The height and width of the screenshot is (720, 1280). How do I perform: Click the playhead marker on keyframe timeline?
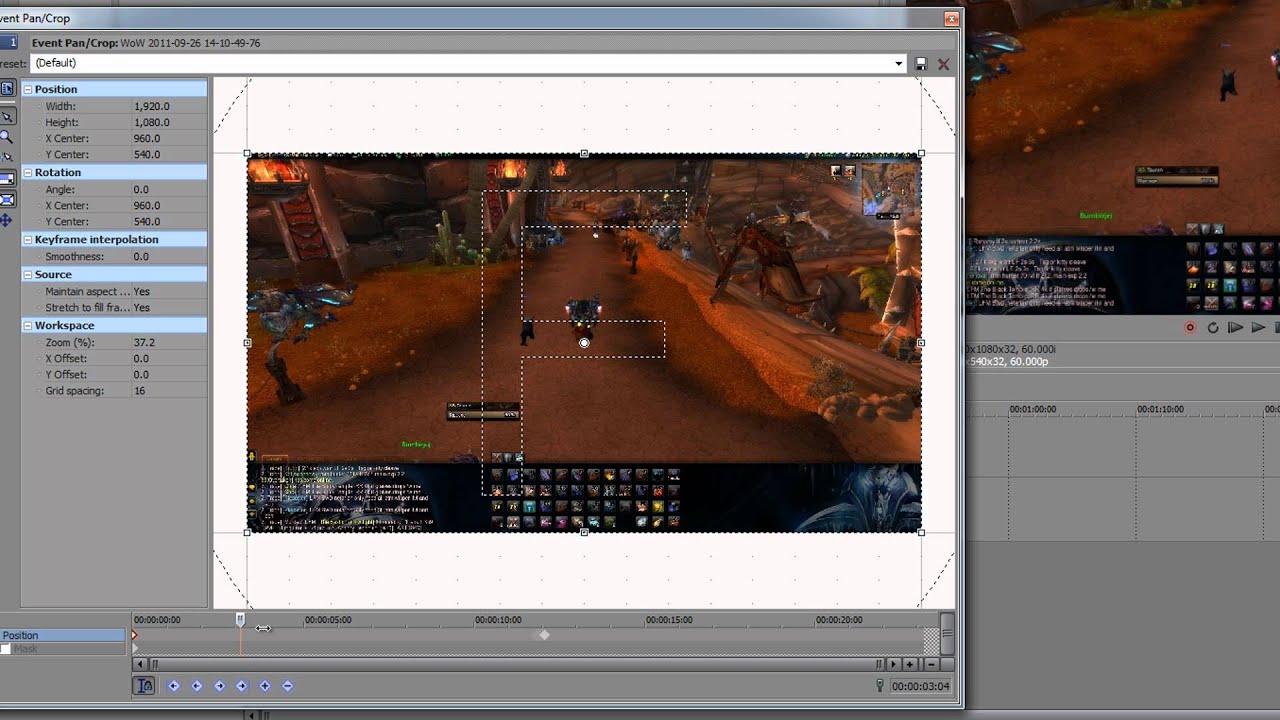pos(240,620)
